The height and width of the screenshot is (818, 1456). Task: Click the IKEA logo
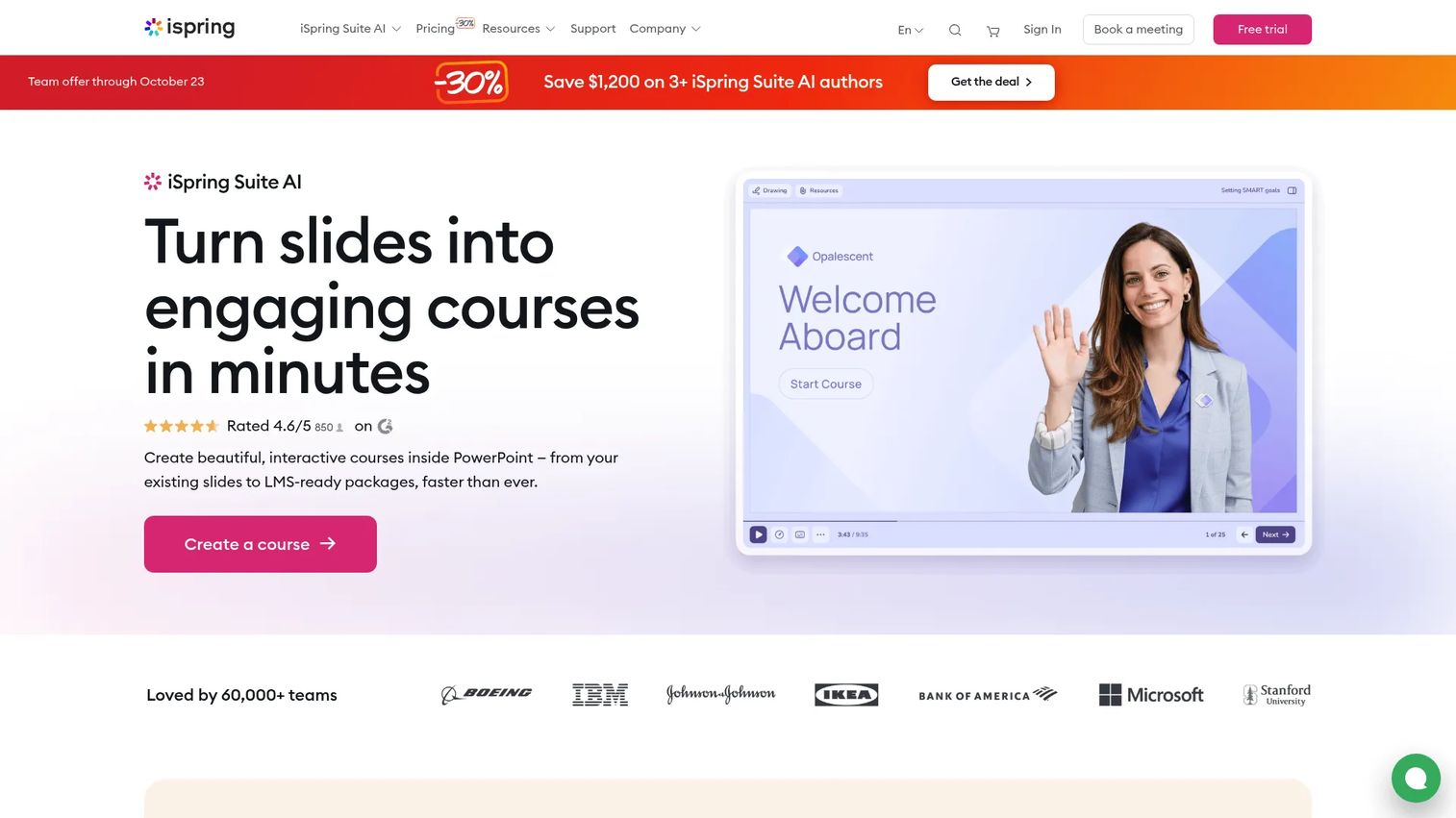(x=846, y=694)
